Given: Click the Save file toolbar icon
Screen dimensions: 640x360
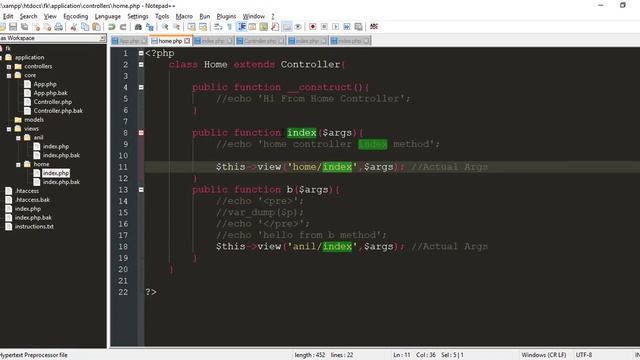Looking at the screenshot, I should [13, 27].
